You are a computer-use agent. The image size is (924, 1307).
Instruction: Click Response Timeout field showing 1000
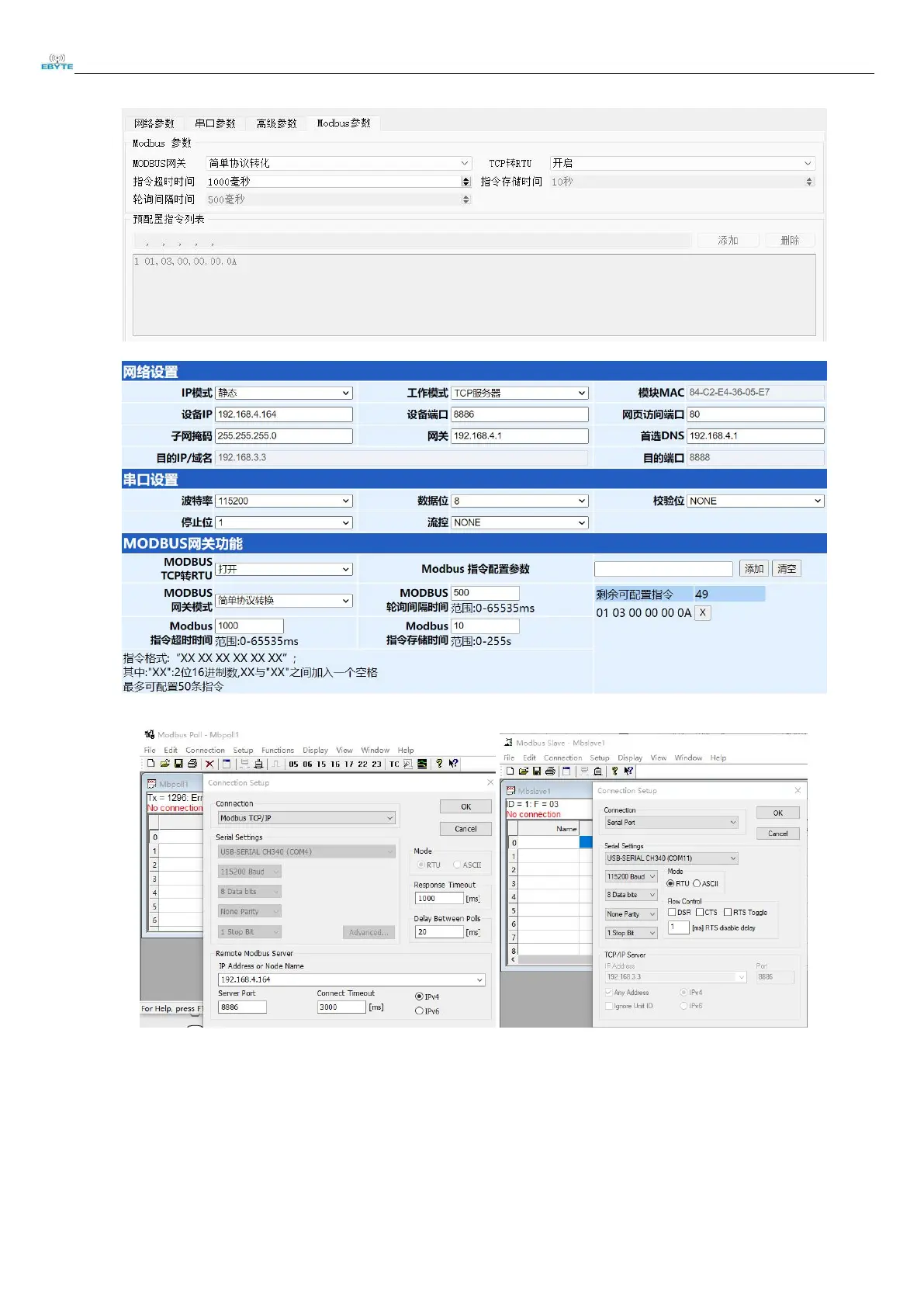point(440,898)
